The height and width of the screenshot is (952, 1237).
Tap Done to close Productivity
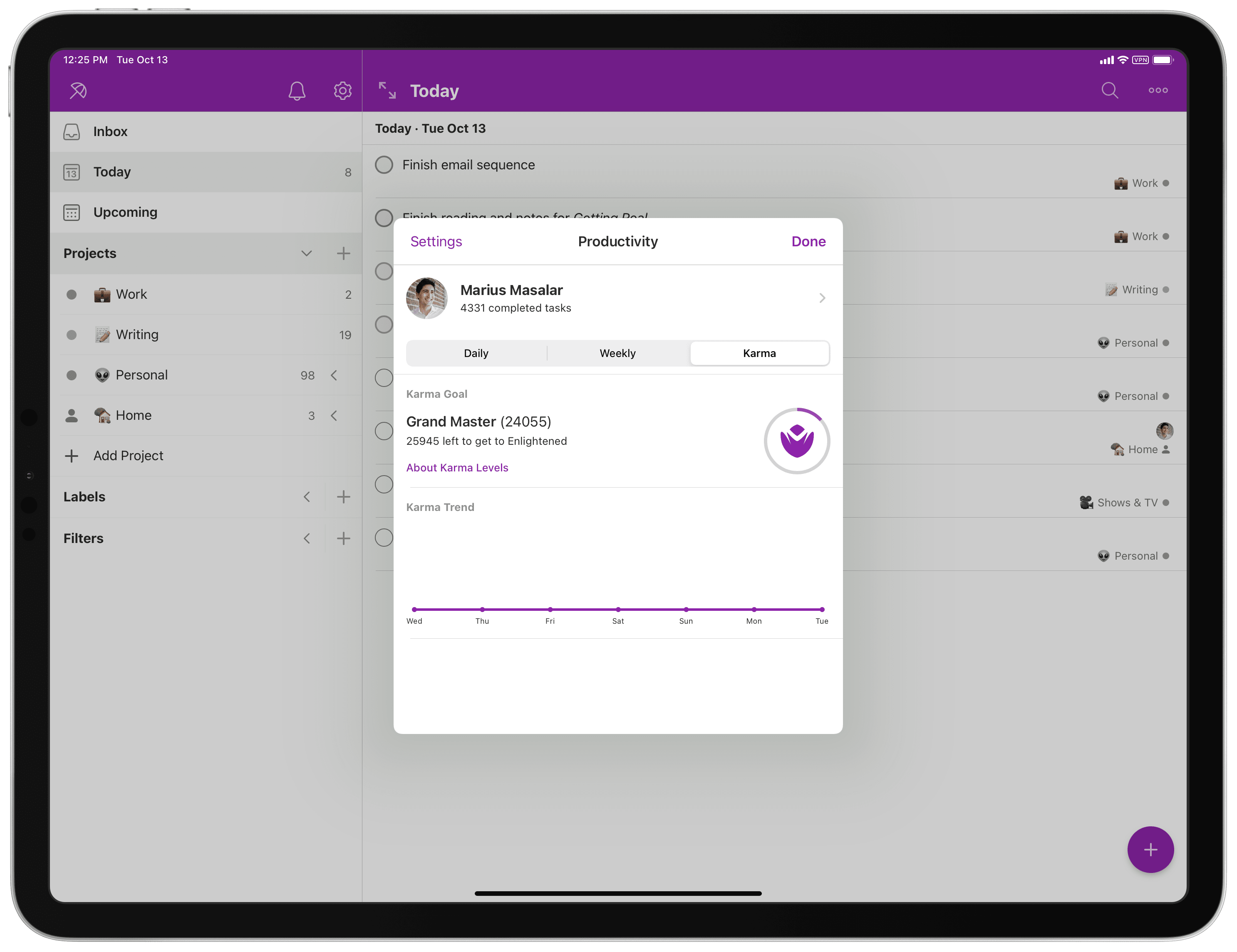[808, 242]
